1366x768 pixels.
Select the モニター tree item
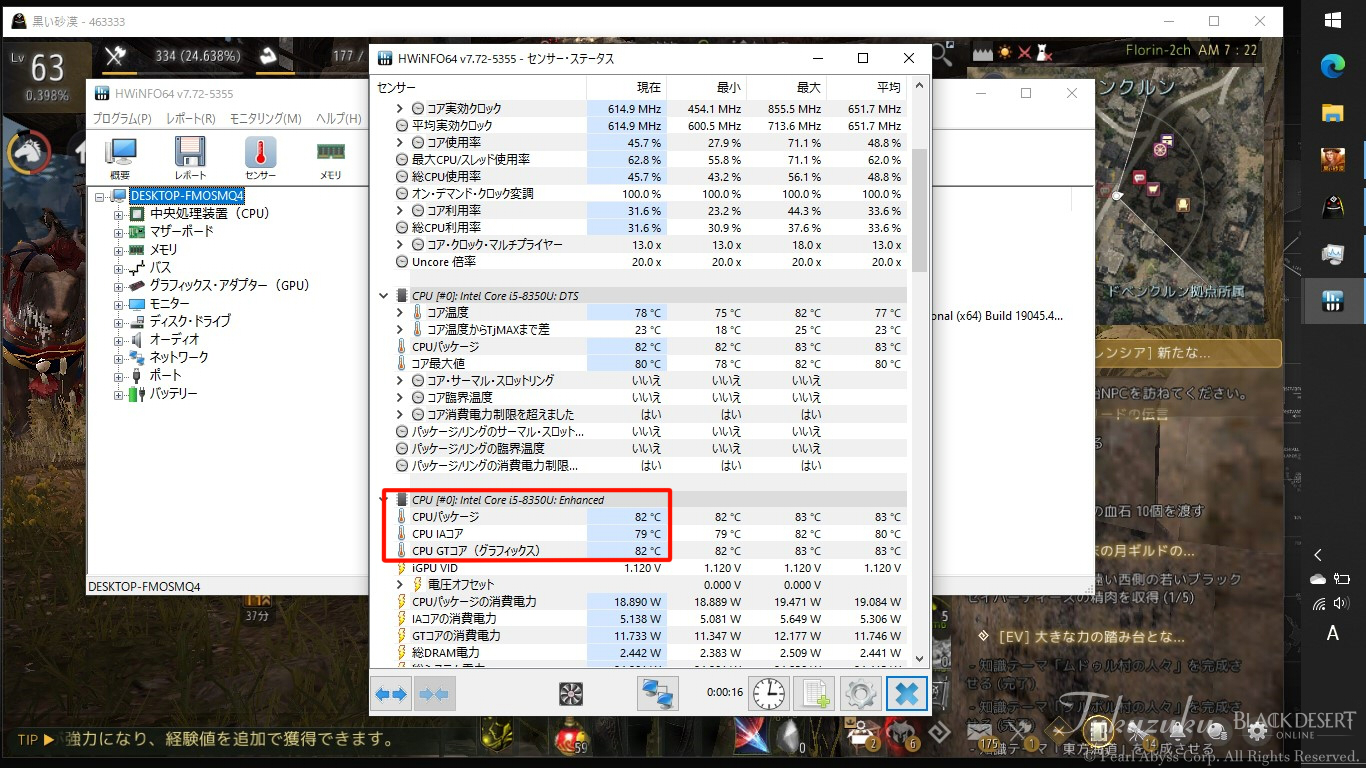(169, 304)
